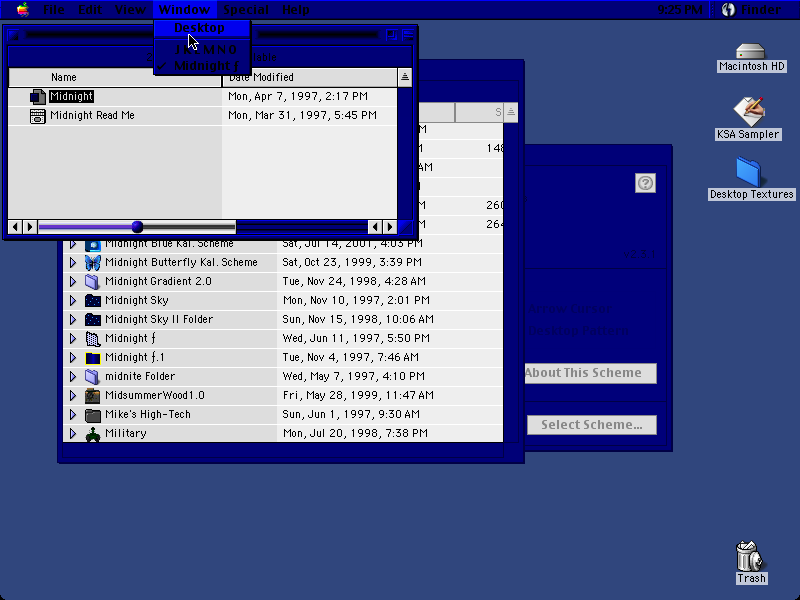Select the Midnight Butterfly Kal. Scheme name
The width and height of the screenshot is (800, 600).
pyautogui.click(x=181, y=262)
